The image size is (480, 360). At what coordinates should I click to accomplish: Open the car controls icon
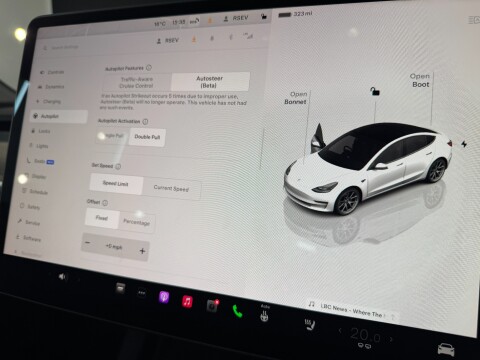[x=446, y=349]
